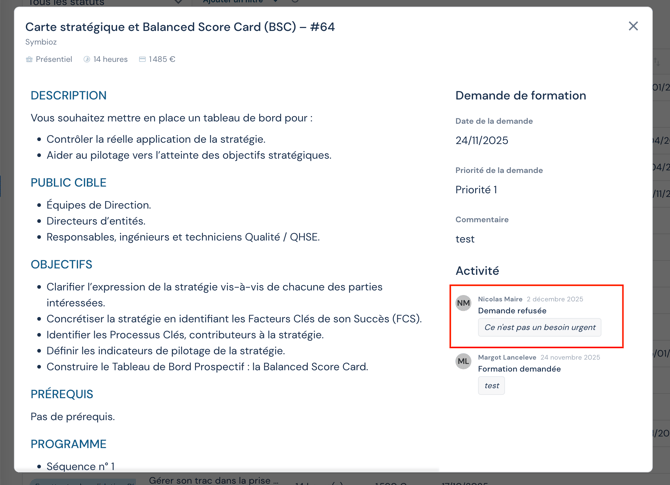Click the OBJECTIFS section heading
This screenshot has width=670, height=485.
coord(61,265)
